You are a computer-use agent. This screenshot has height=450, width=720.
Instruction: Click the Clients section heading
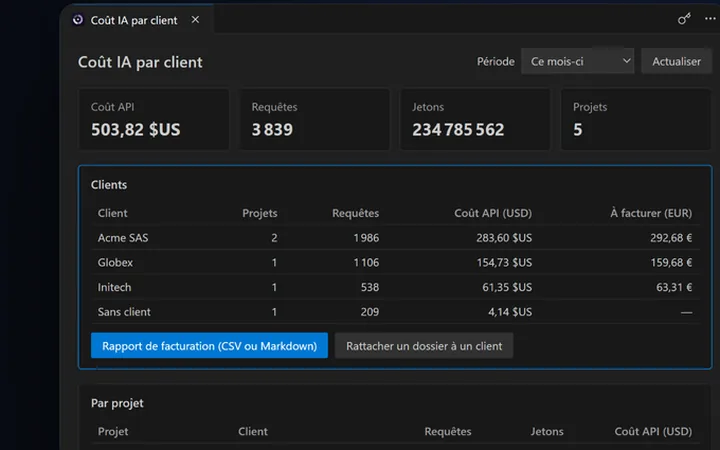(x=109, y=185)
